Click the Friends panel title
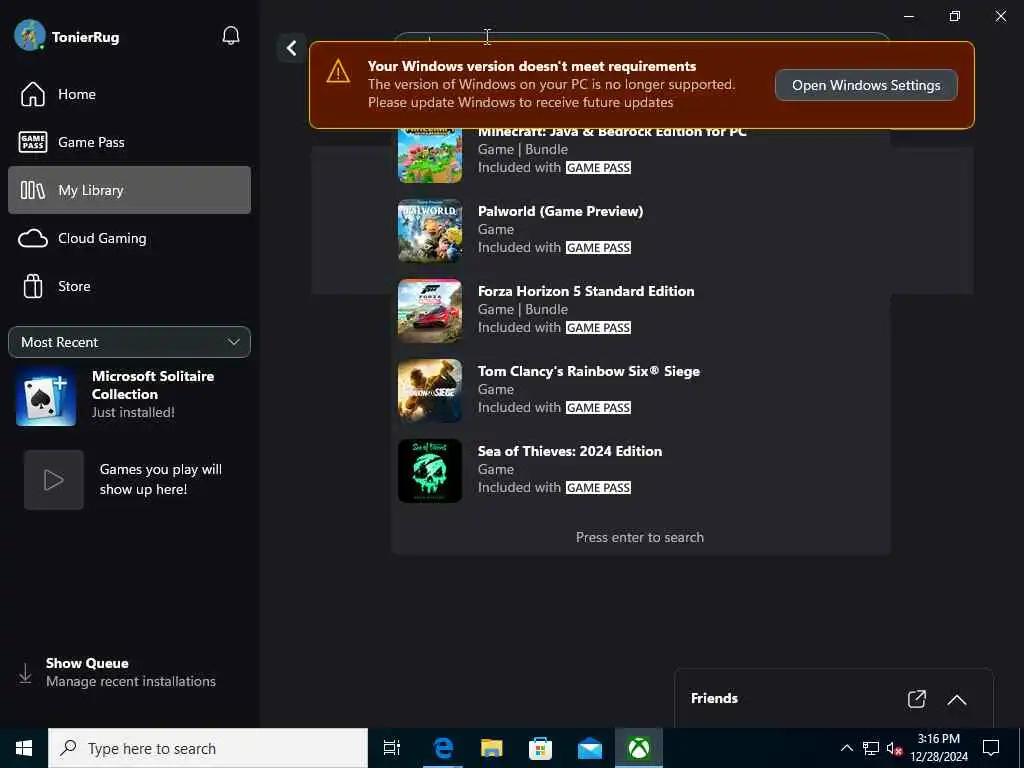This screenshot has width=1024, height=768. click(x=714, y=698)
